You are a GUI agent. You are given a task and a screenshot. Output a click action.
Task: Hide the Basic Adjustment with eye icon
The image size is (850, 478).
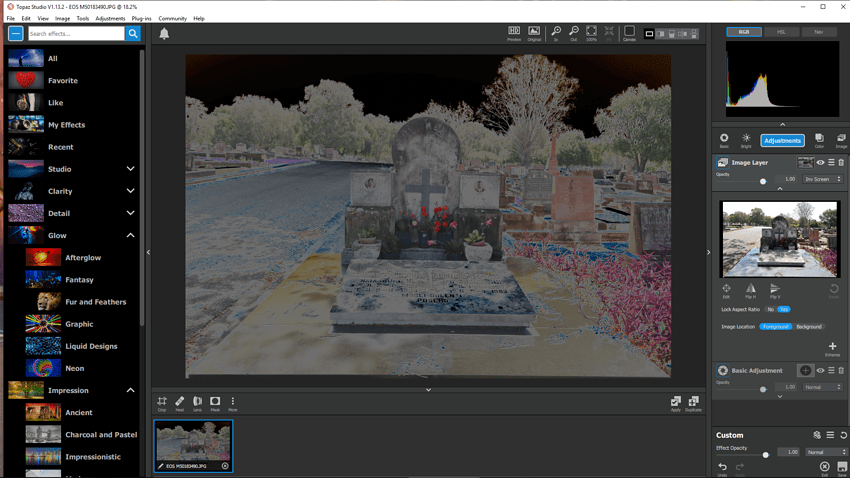821,370
